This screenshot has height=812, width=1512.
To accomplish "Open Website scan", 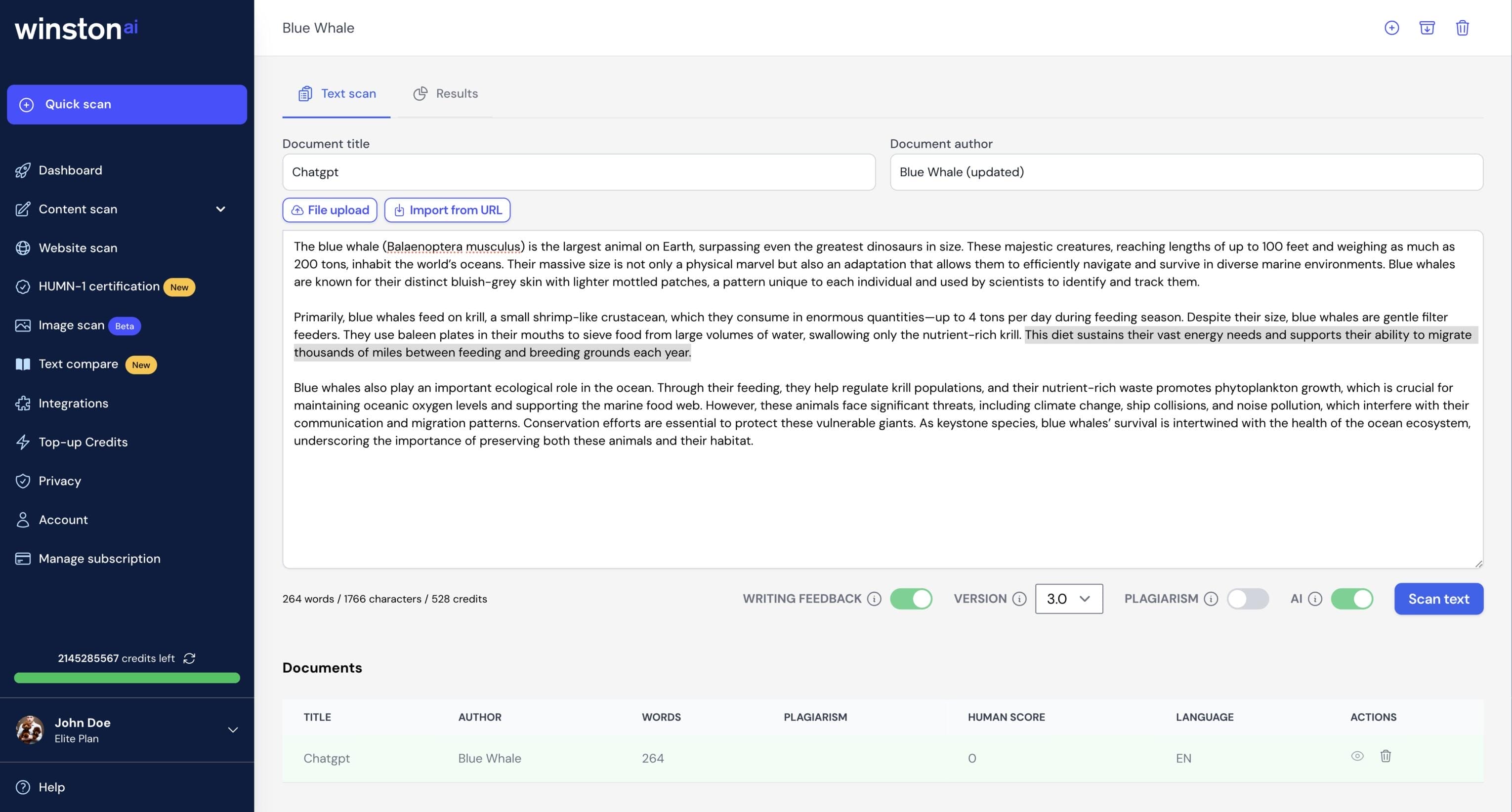I will [x=77, y=247].
